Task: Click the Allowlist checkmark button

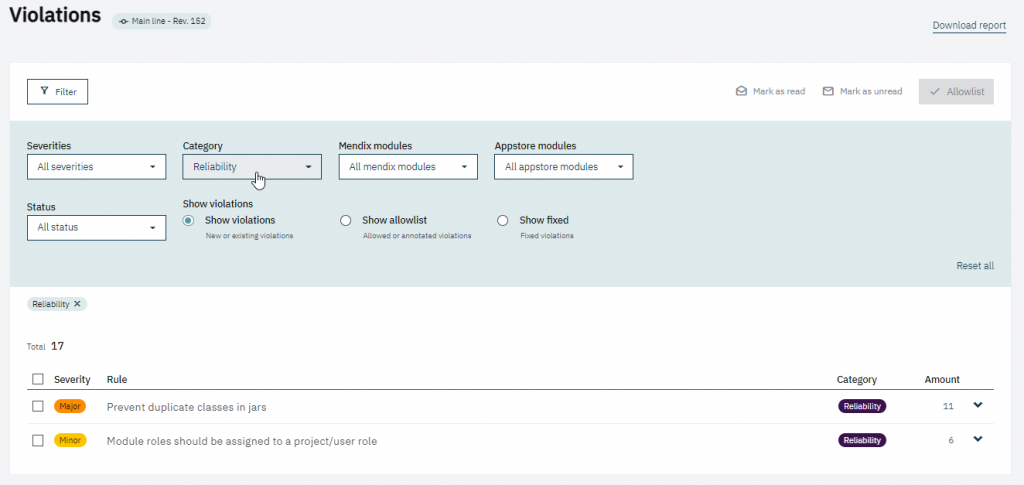Action: point(955,92)
